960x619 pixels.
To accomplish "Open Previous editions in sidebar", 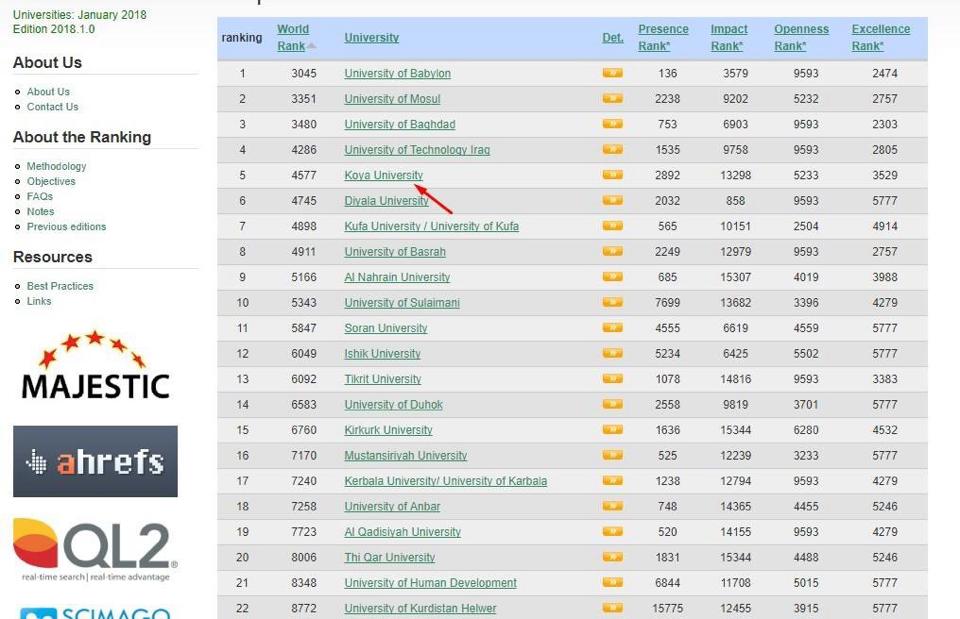I will (66, 226).
